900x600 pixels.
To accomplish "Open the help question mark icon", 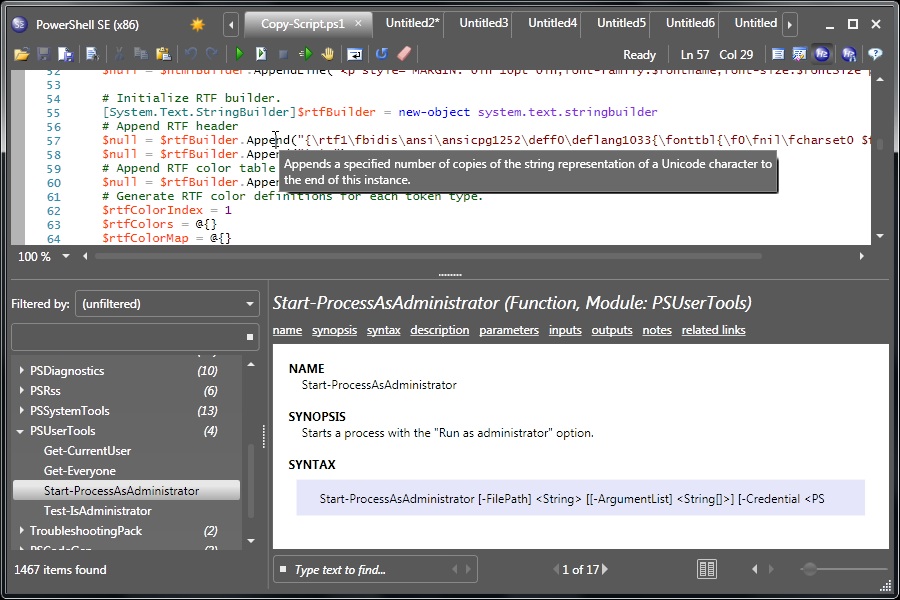I will click(874, 54).
